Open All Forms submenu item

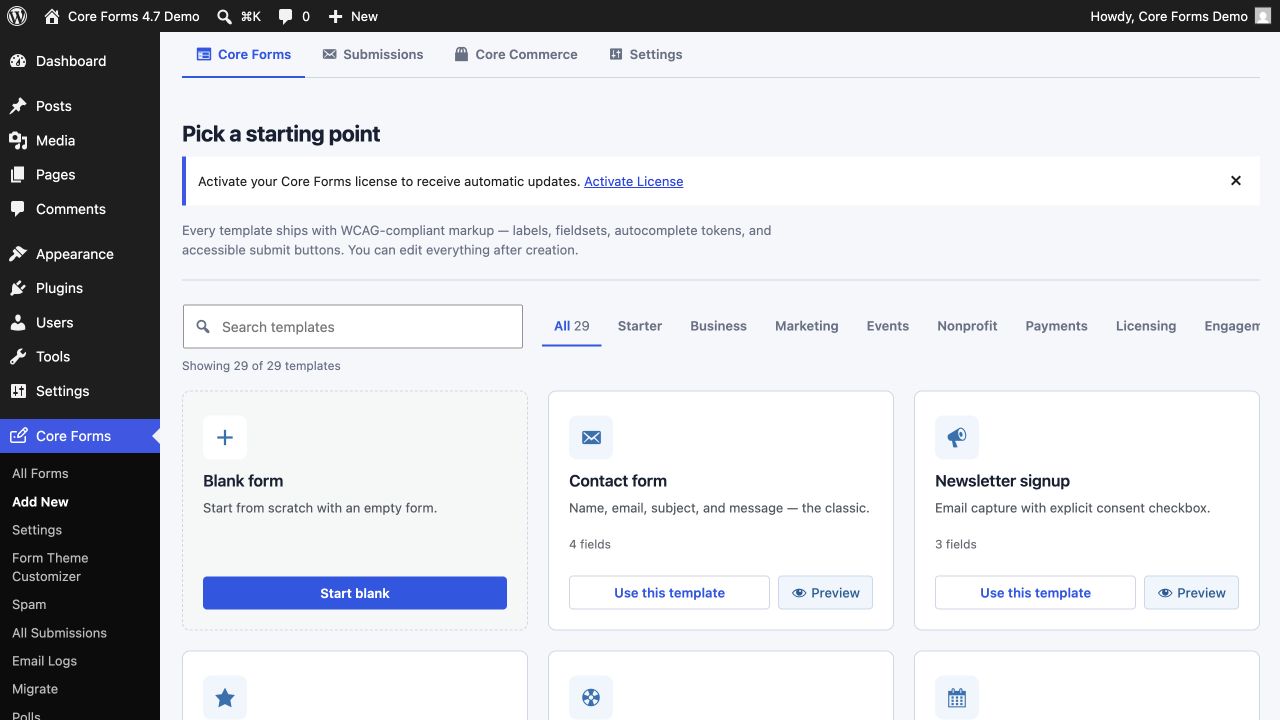40,473
